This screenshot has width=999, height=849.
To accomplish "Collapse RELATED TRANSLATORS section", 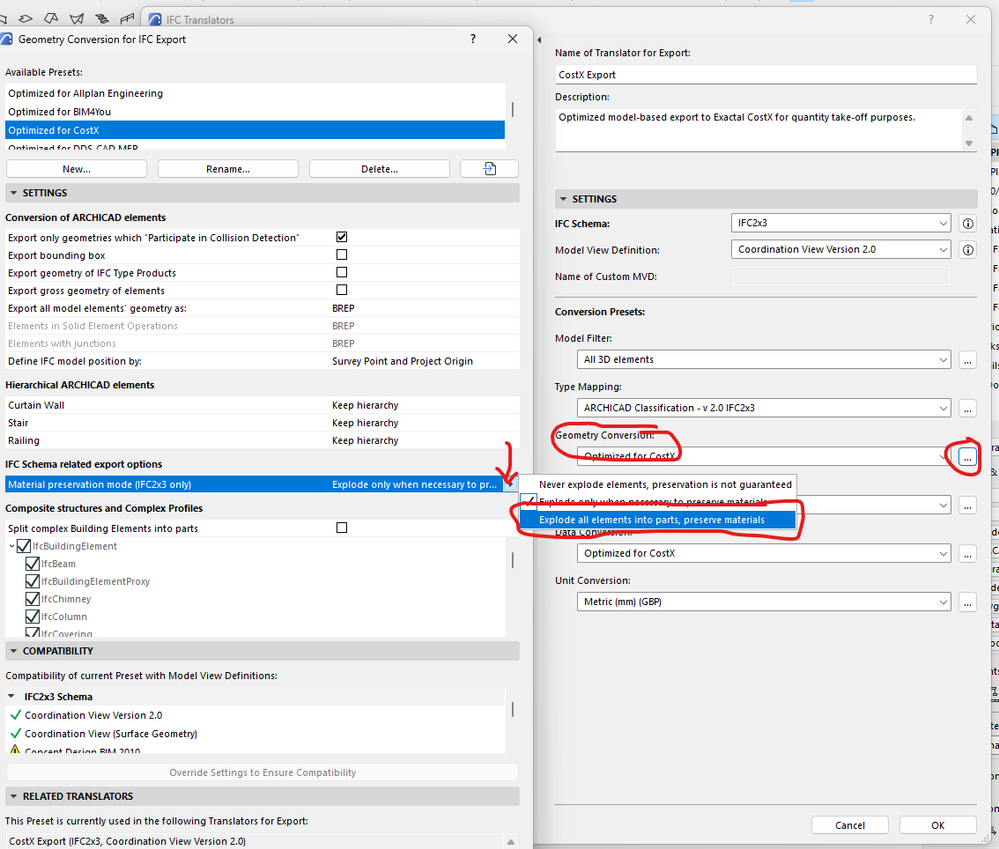I will 13,796.
